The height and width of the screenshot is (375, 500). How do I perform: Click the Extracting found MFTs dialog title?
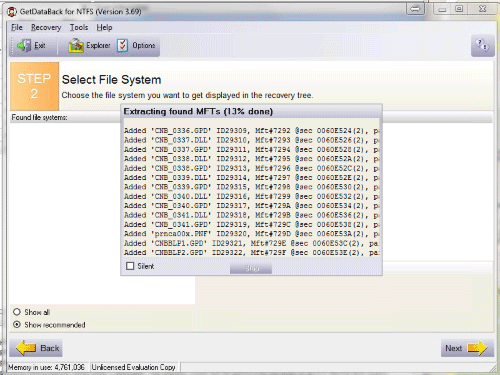click(198, 111)
